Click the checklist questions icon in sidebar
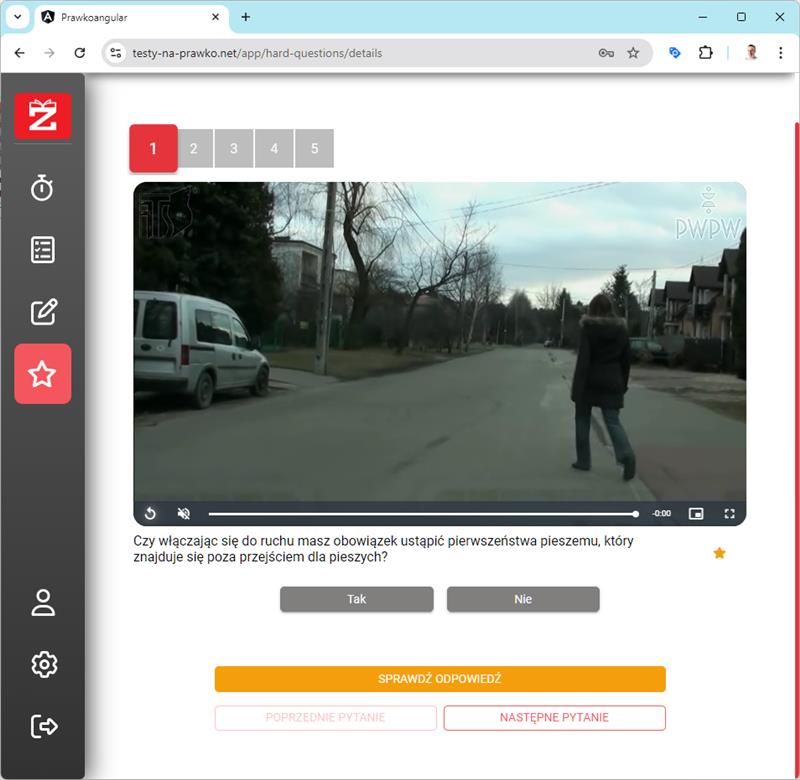Viewport: 800px width, 780px height. tap(42, 250)
